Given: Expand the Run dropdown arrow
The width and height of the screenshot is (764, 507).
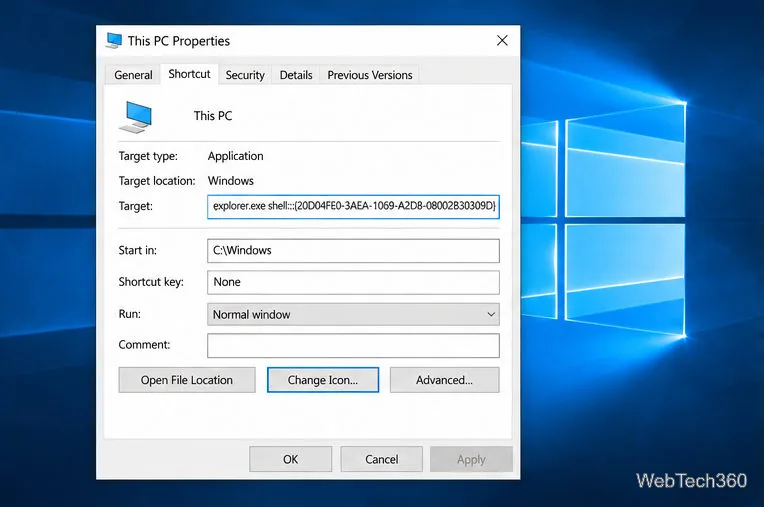Looking at the screenshot, I should 491,315.
